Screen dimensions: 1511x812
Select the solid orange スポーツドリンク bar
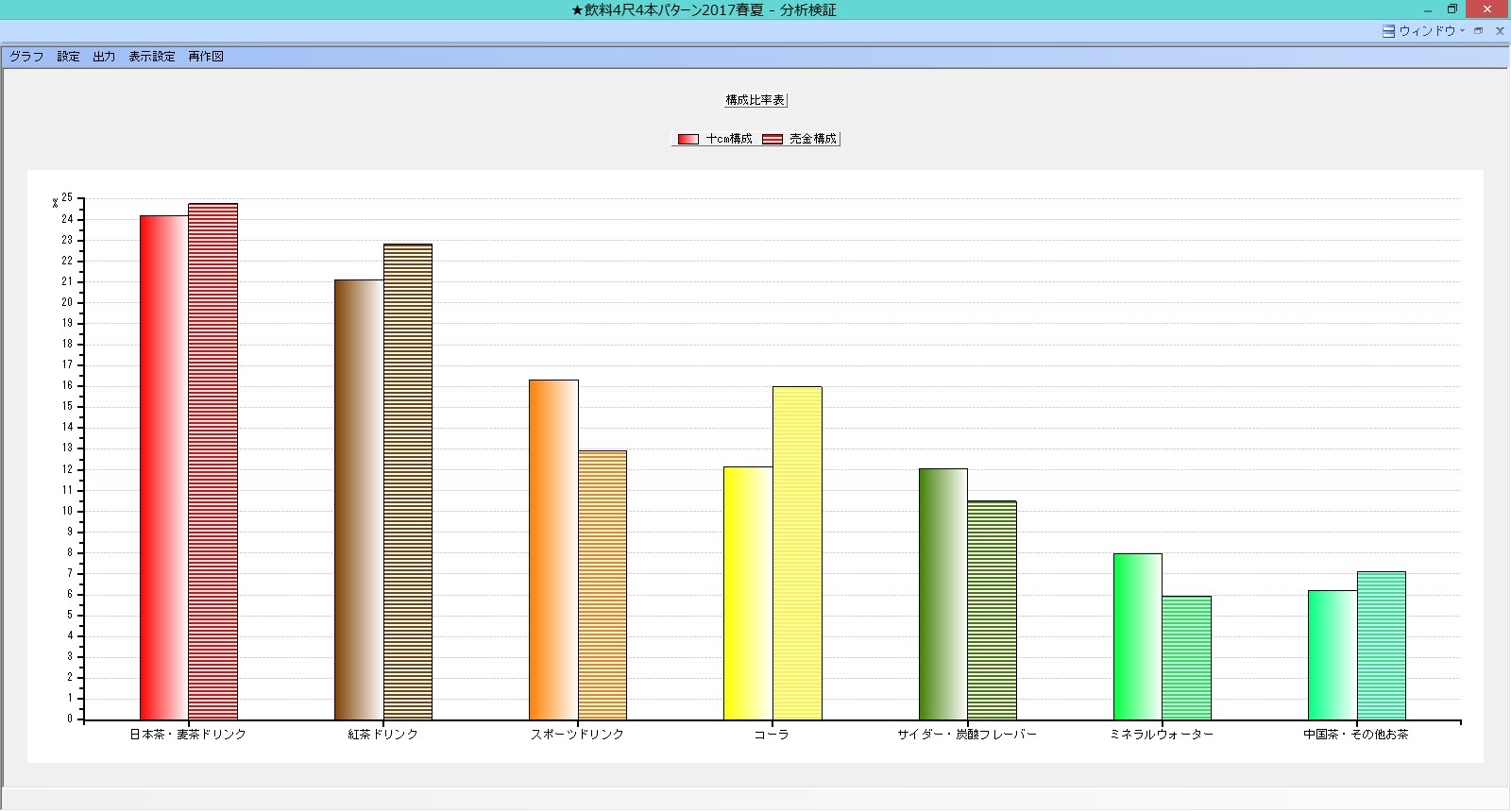(x=553, y=550)
